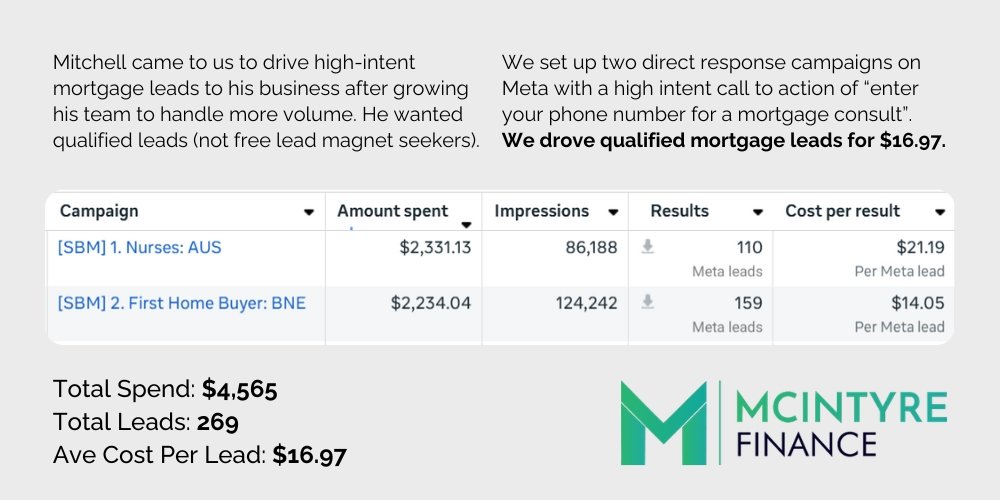Select the Cost per result header text

coord(842,211)
